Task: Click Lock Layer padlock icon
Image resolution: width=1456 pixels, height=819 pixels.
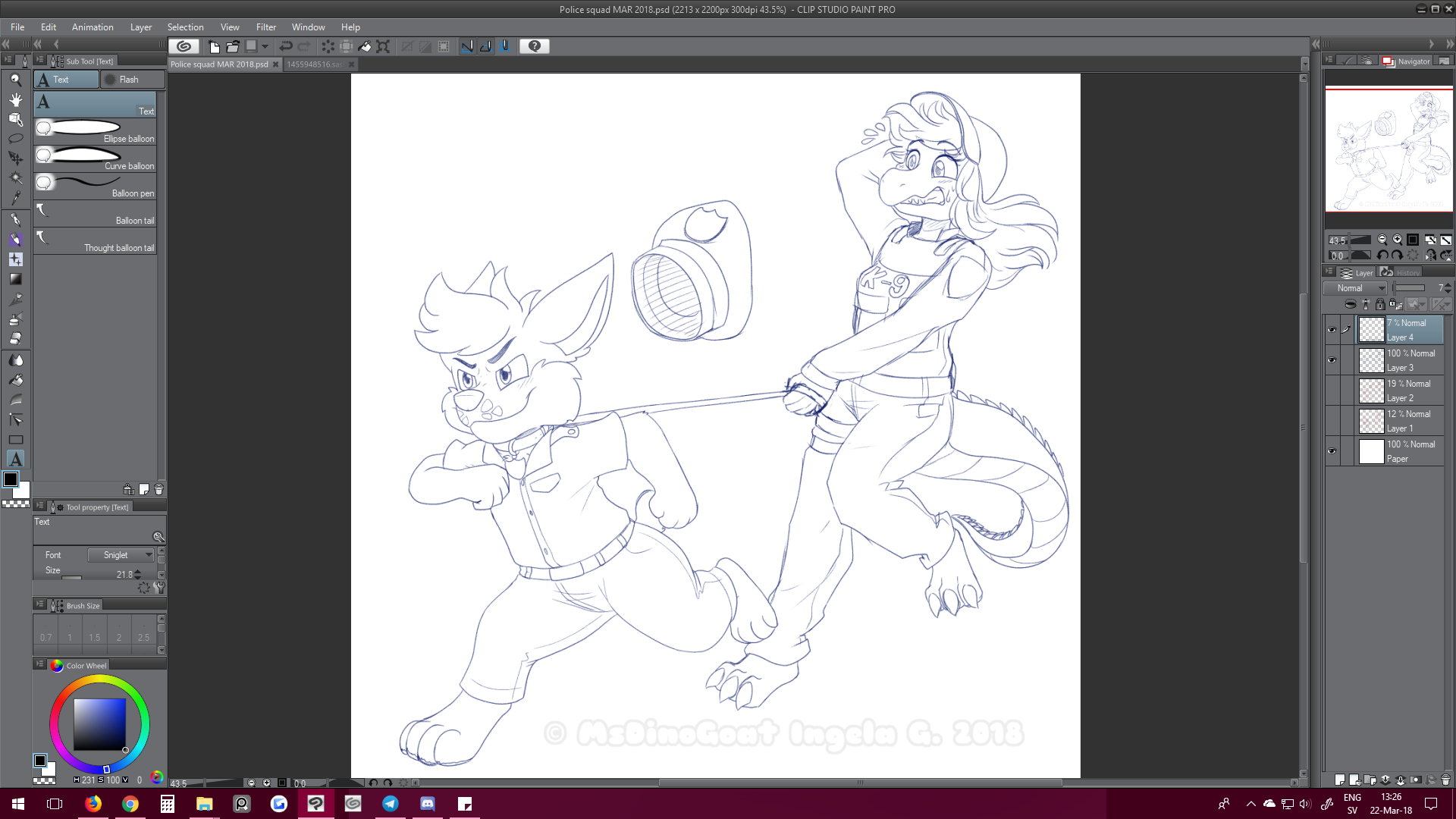Action: click(x=1380, y=304)
